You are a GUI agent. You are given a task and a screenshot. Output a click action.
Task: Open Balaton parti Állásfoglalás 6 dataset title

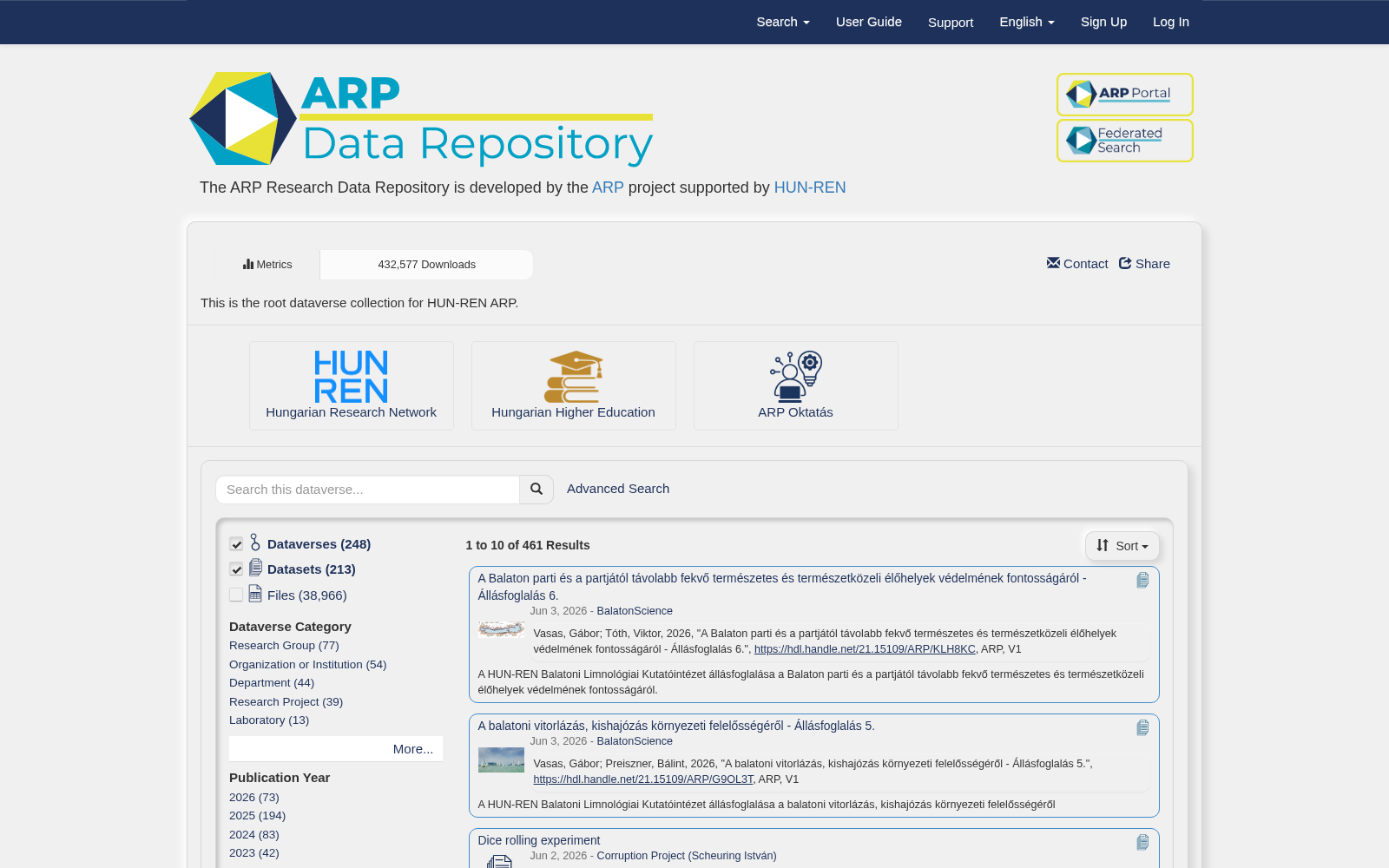coord(782,587)
